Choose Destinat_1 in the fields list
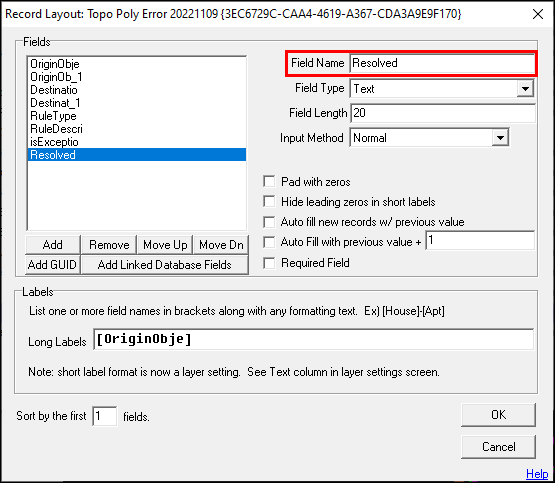The image size is (555, 483). coord(137,103)
